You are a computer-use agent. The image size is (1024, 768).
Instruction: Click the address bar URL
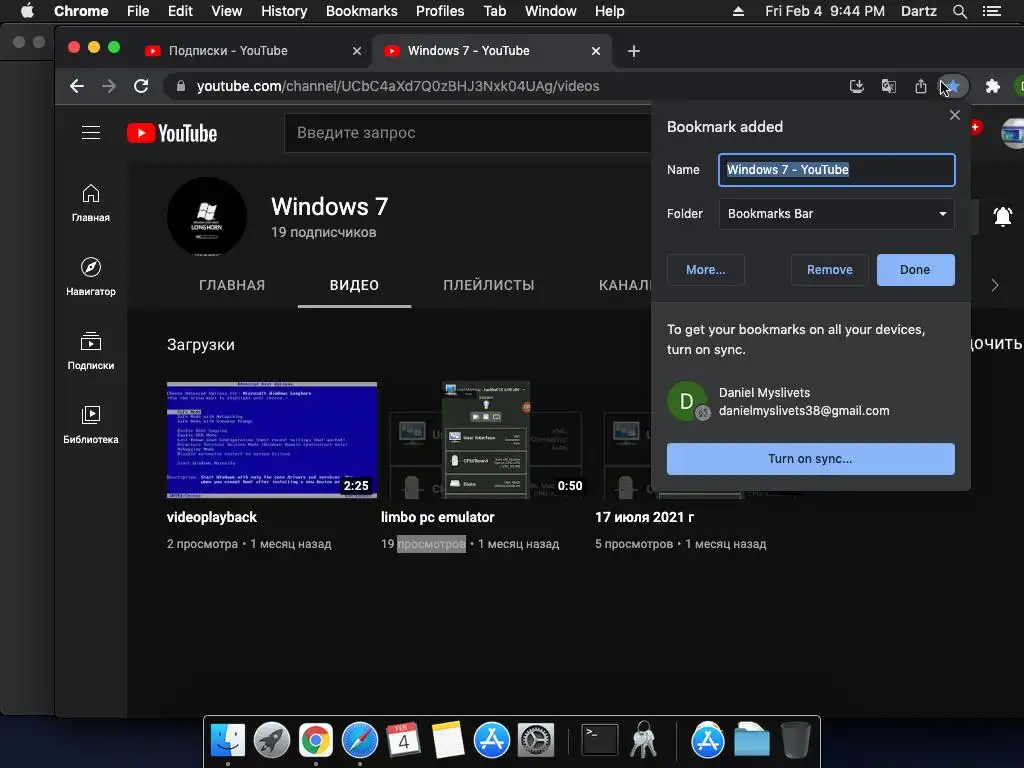coord(398,86)
